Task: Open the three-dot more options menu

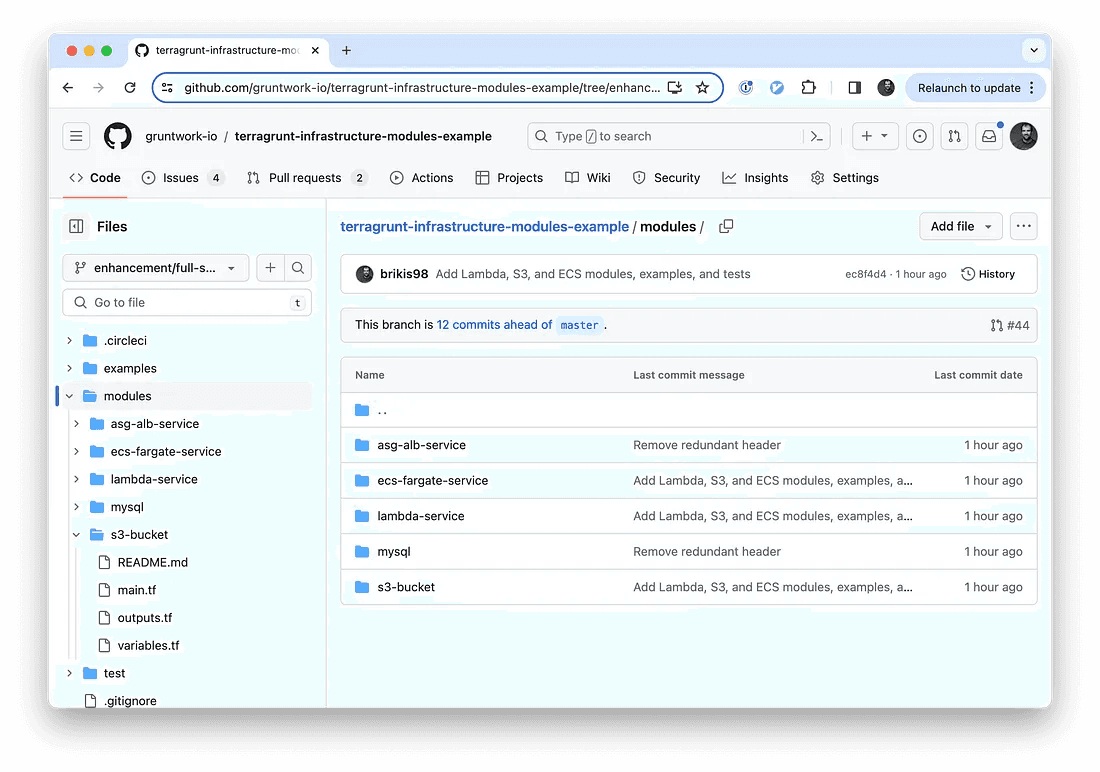Action: pos(1024,226)
